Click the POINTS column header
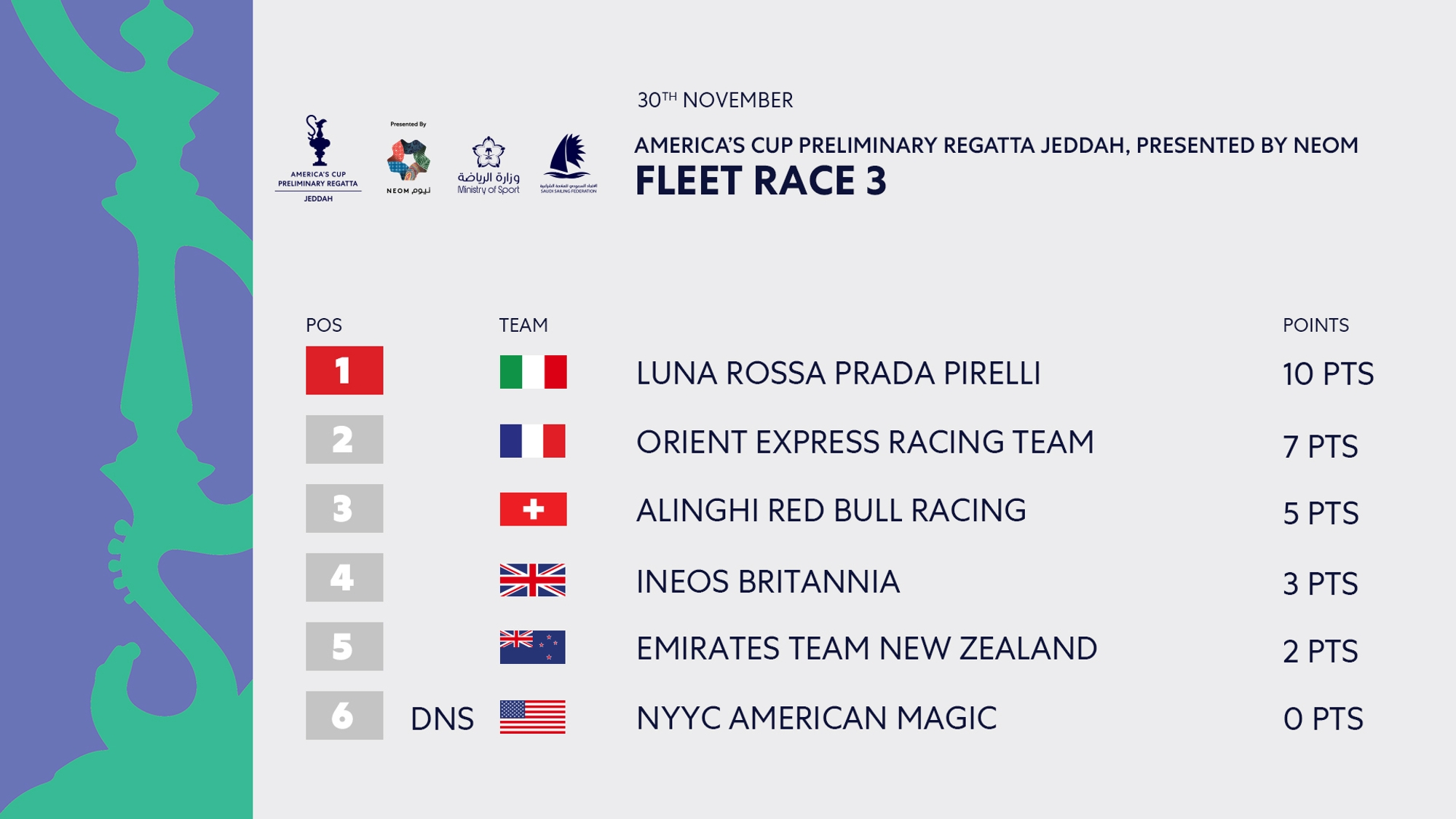Image resolution: width=1456 pixels, height=819 pixels. coord(1315,325)
